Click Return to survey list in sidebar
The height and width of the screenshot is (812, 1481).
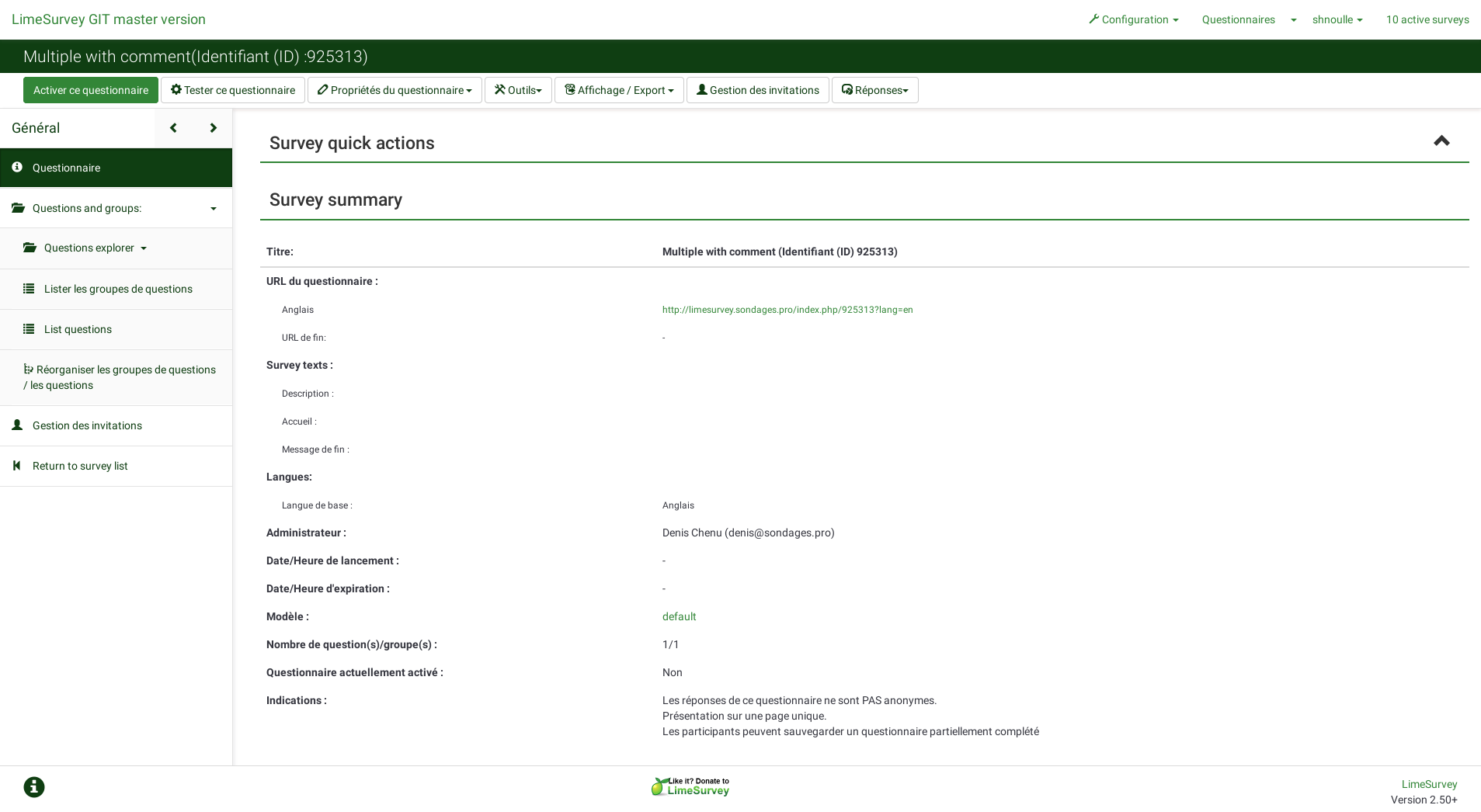click(x=80, y=466)
